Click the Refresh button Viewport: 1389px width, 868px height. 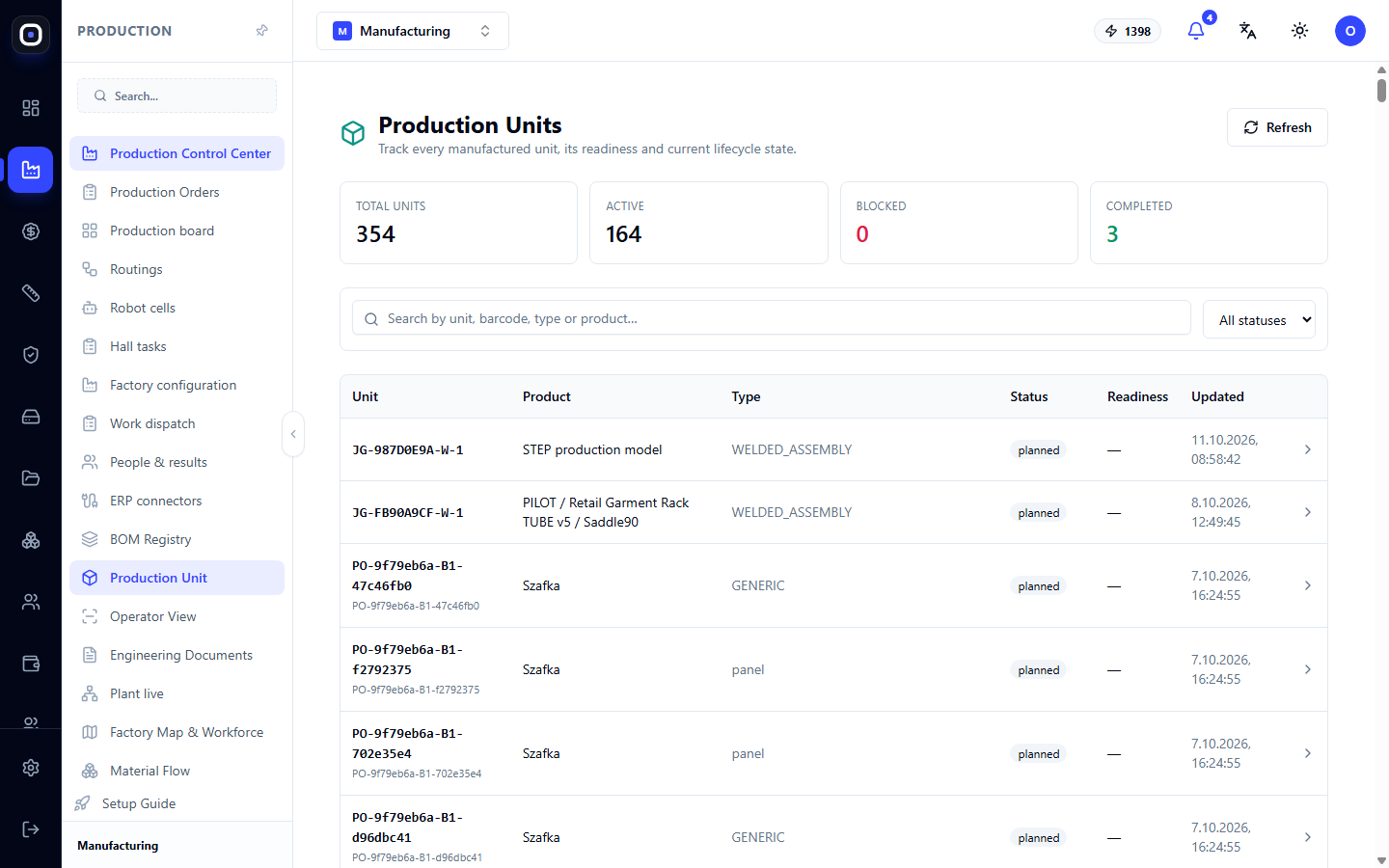(x=1277, y=127)
